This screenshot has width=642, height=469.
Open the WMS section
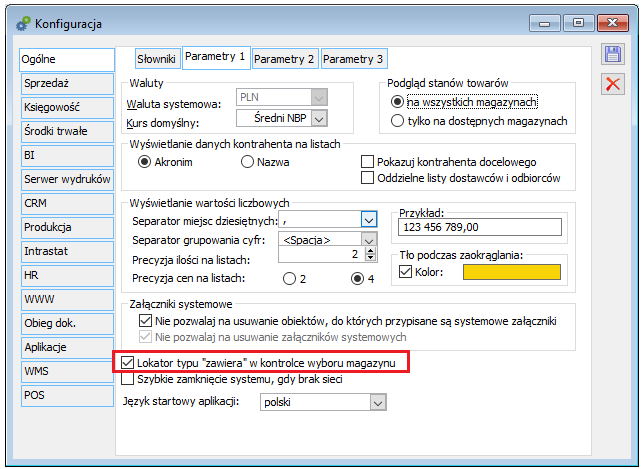pos(67,372)
